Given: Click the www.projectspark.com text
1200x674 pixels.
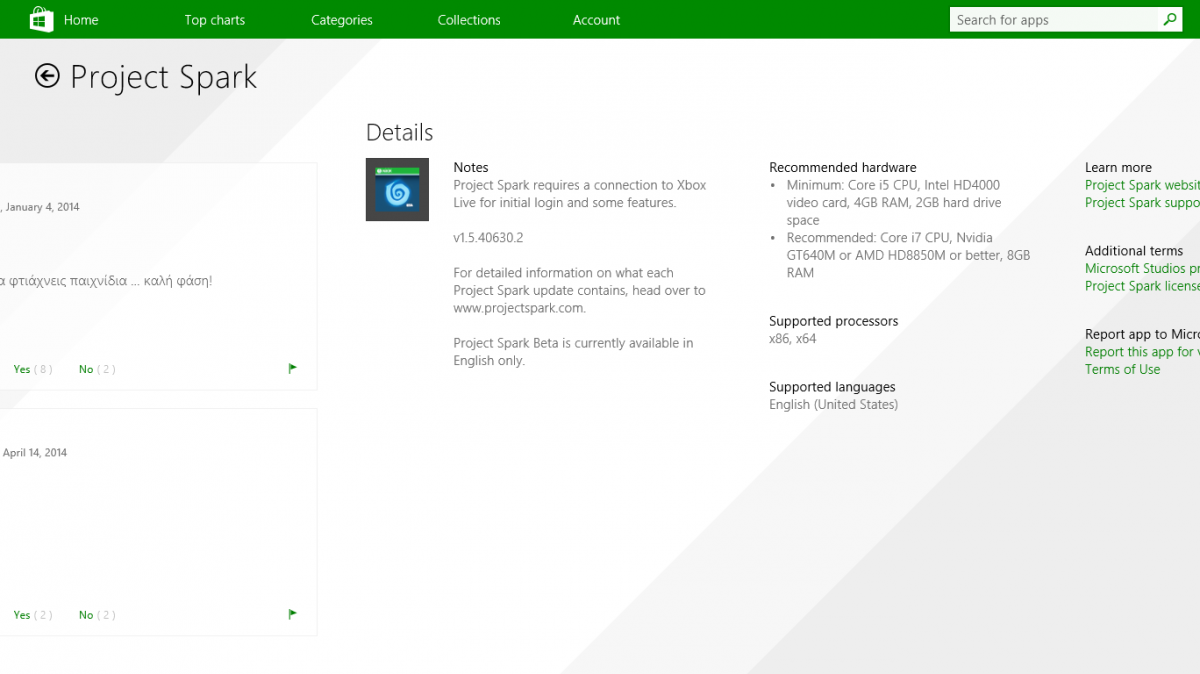Looking at the screenshot, I should coord(519,308).
